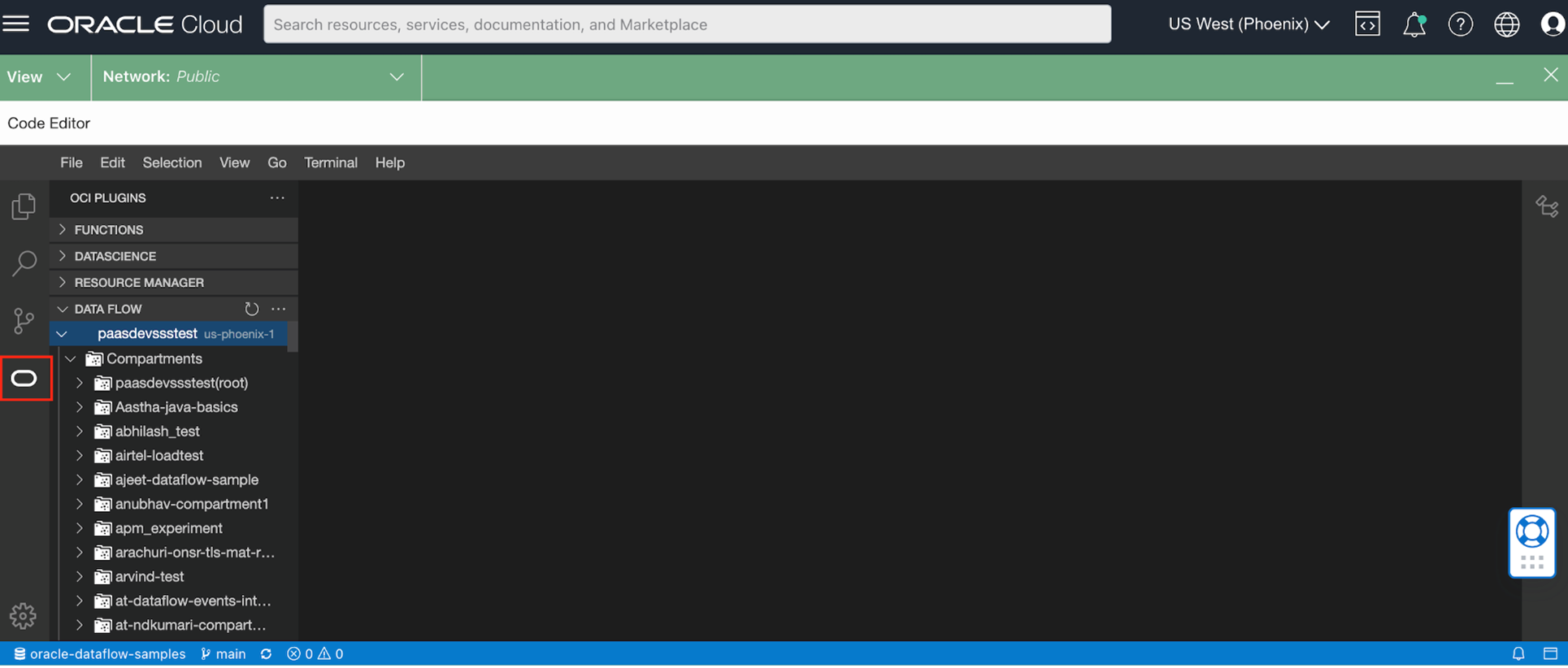Expand abhilash_test compartment
This screenshot has height=668, width=1568.
80,432
